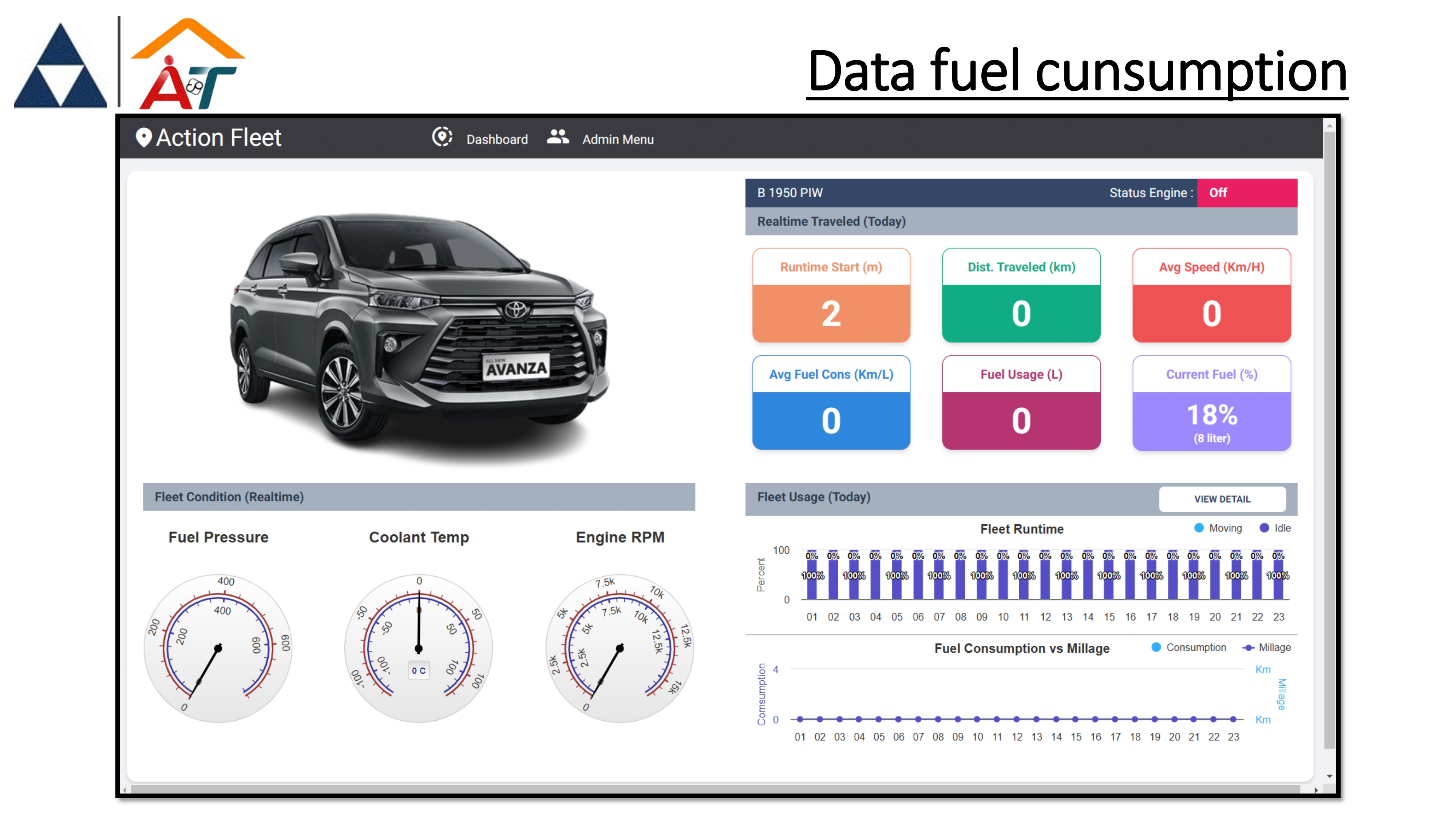Image resolution: width=1456 pixels, height=819 pixels.
Task: Click the scroll left arrow
Action: (125, 790)
